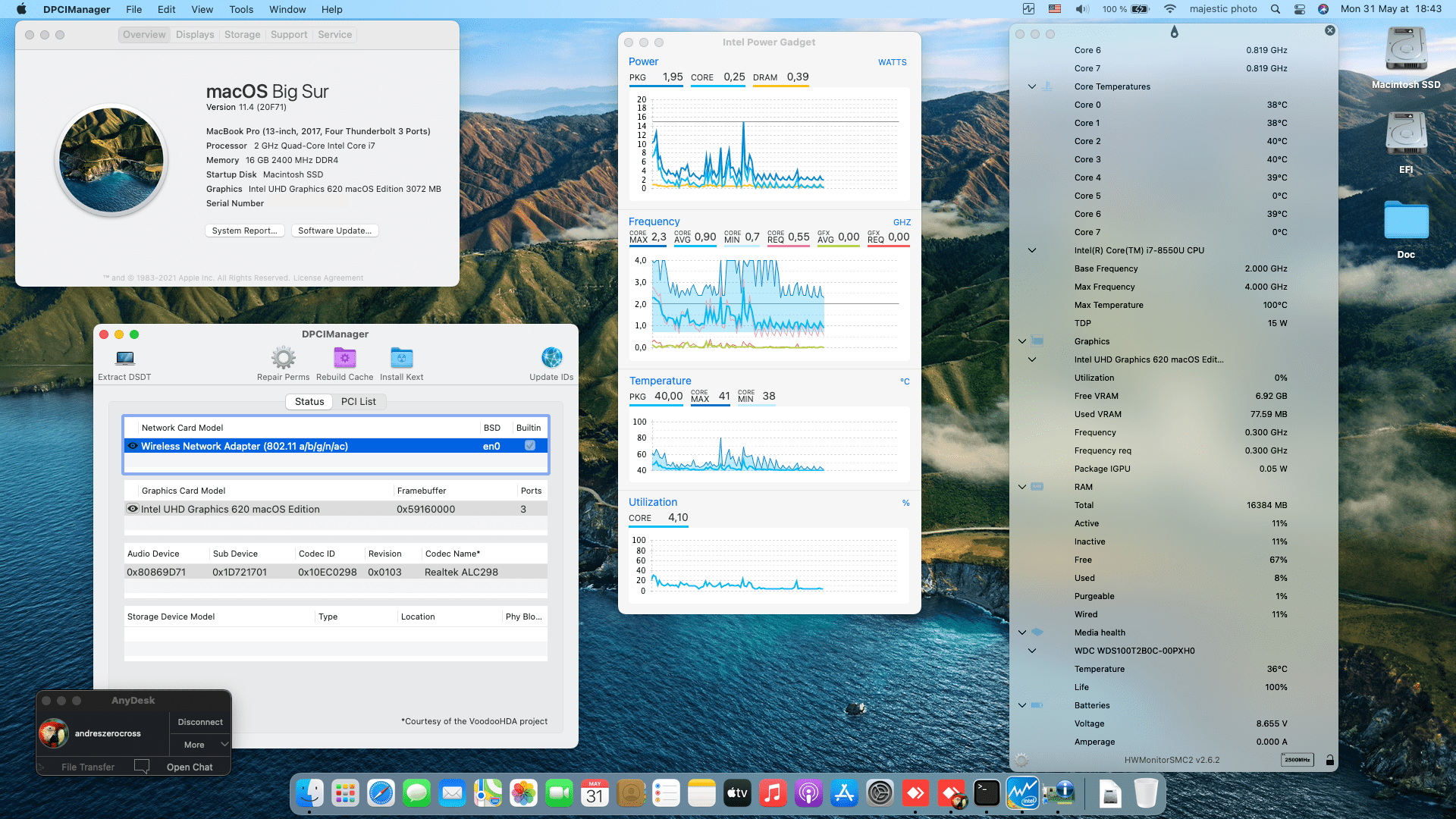Switch to the Displays tab

pos(195,35)
